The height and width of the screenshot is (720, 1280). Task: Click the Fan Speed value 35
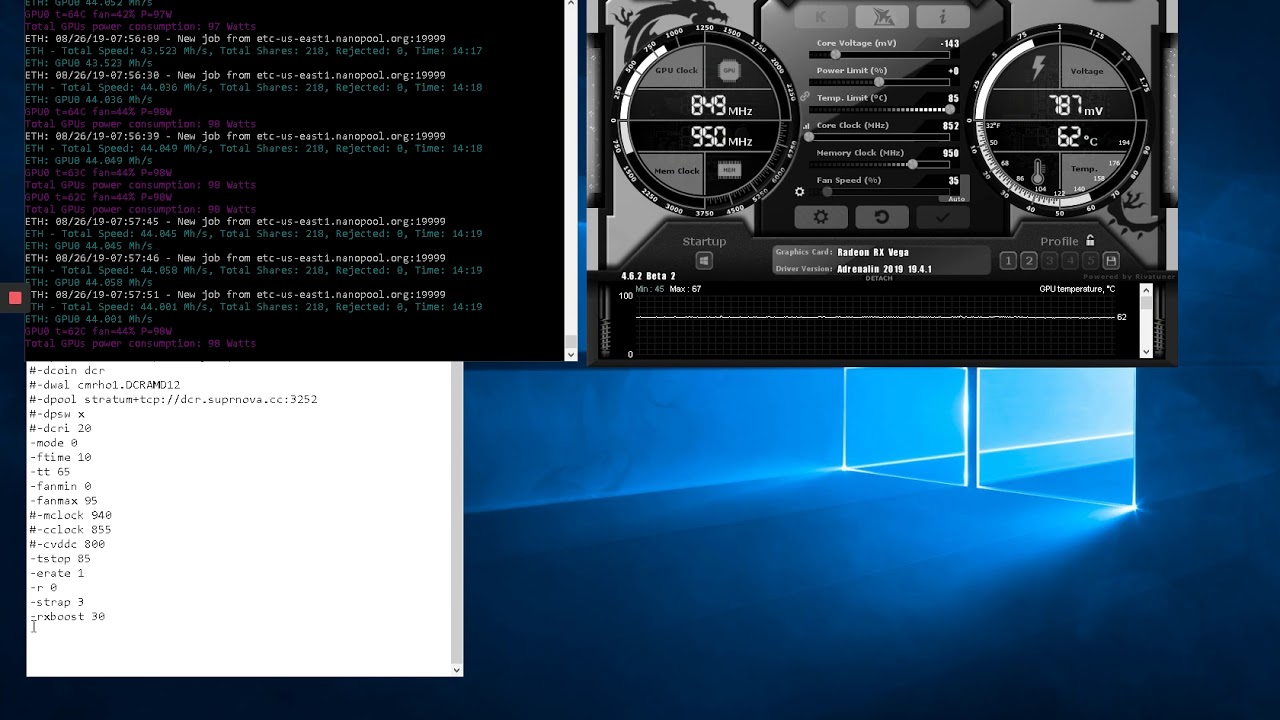pos(954,181)
